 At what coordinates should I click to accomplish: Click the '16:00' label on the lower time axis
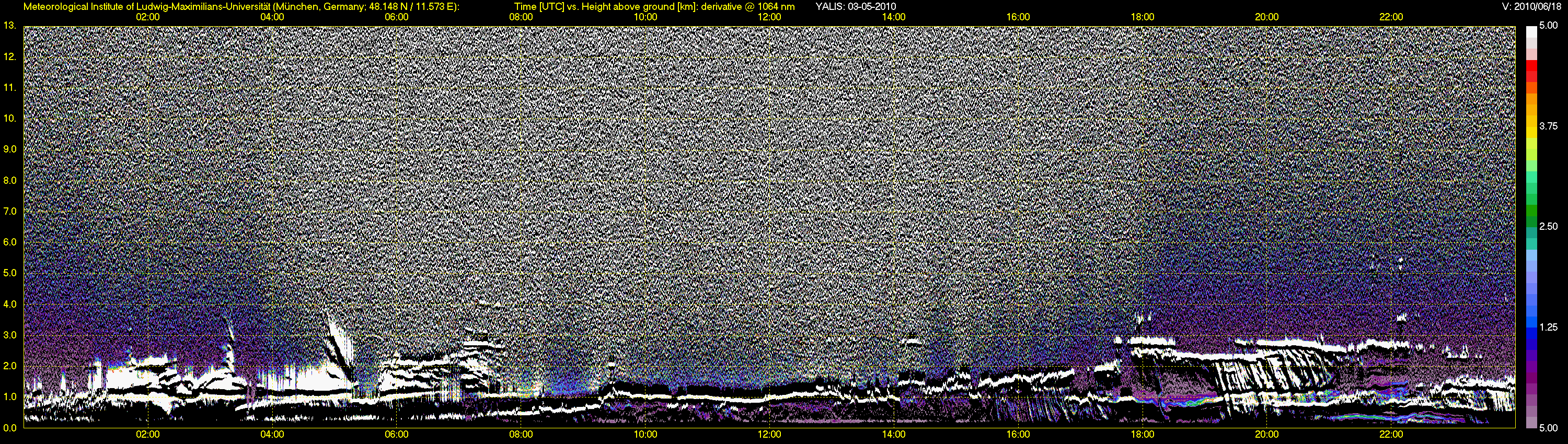click(x=1018, y=434)
